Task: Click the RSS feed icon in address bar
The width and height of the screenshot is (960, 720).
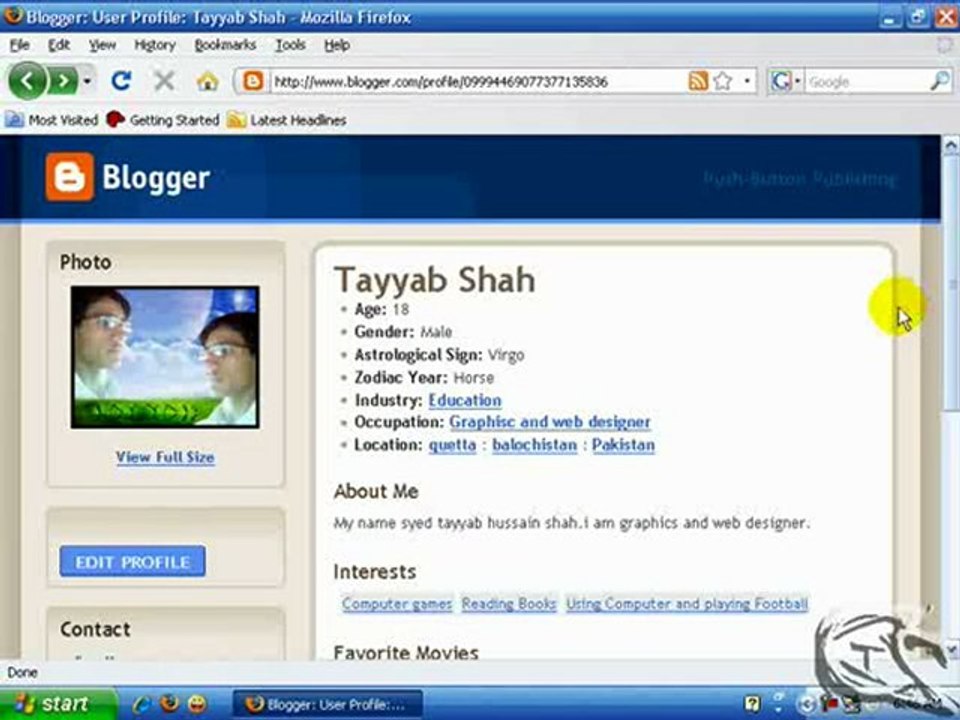Action: [x=698, y=81]
